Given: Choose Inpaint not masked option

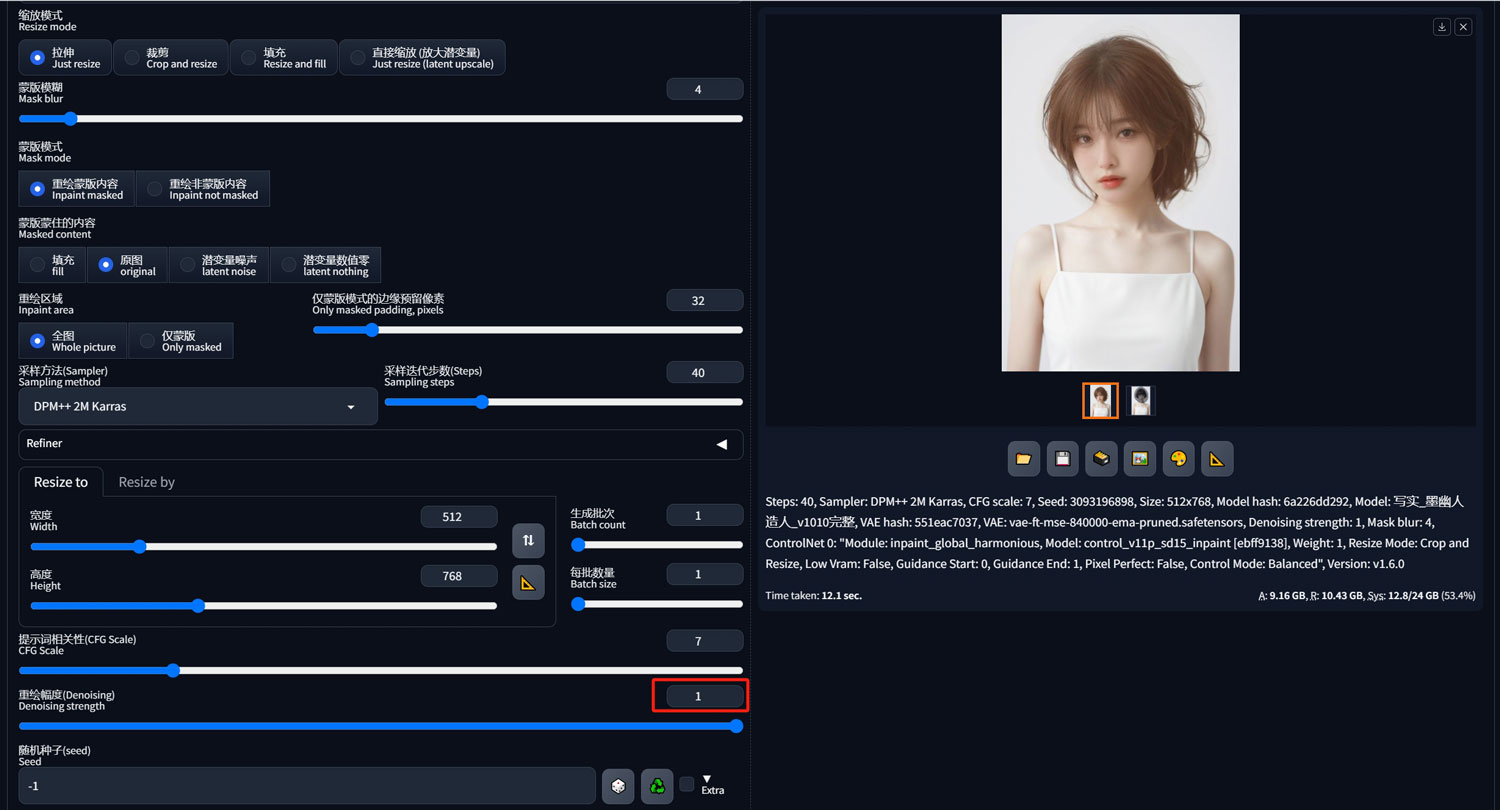Looking at the screenshot, I should tap(202, 189).
